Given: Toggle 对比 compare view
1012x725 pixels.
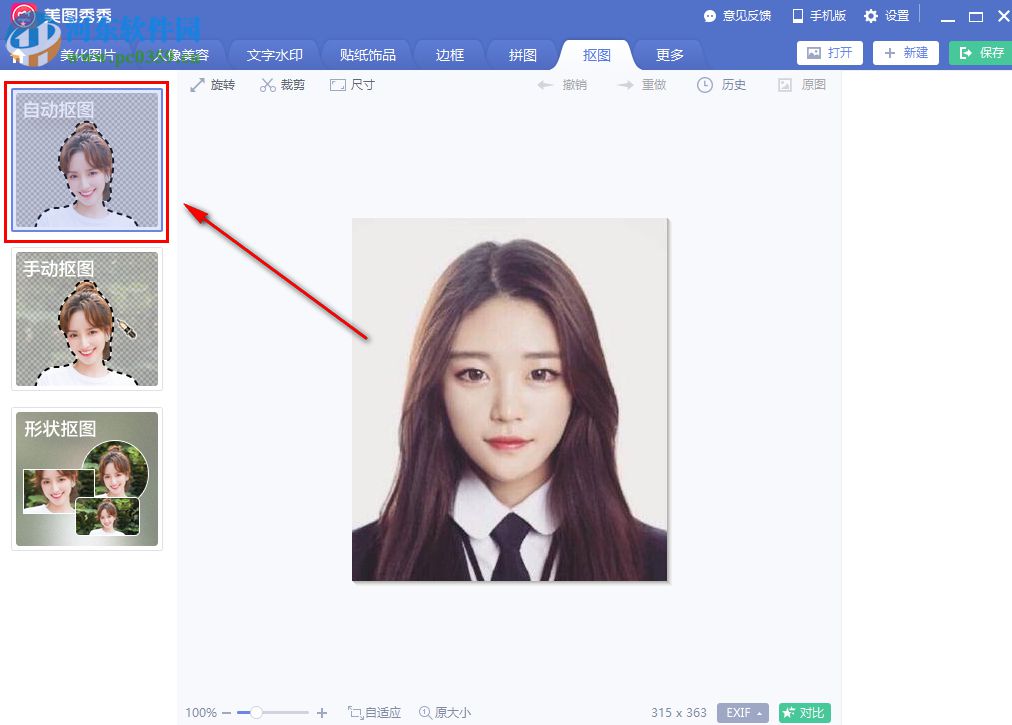Looking at the screenshot, I should [x=804, y=712].
